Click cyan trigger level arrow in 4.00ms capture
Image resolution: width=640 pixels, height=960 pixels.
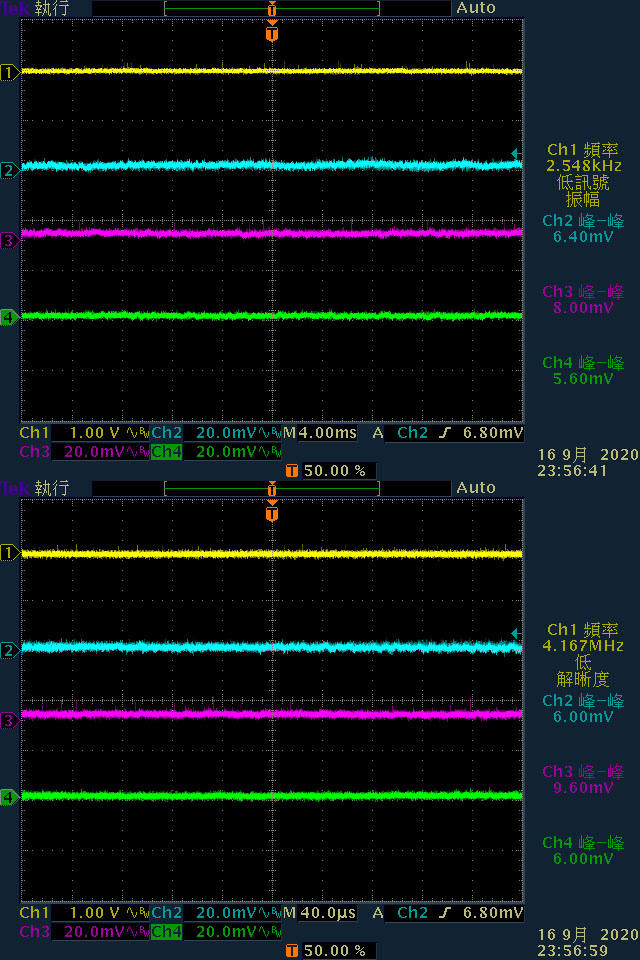pos(516,153)
